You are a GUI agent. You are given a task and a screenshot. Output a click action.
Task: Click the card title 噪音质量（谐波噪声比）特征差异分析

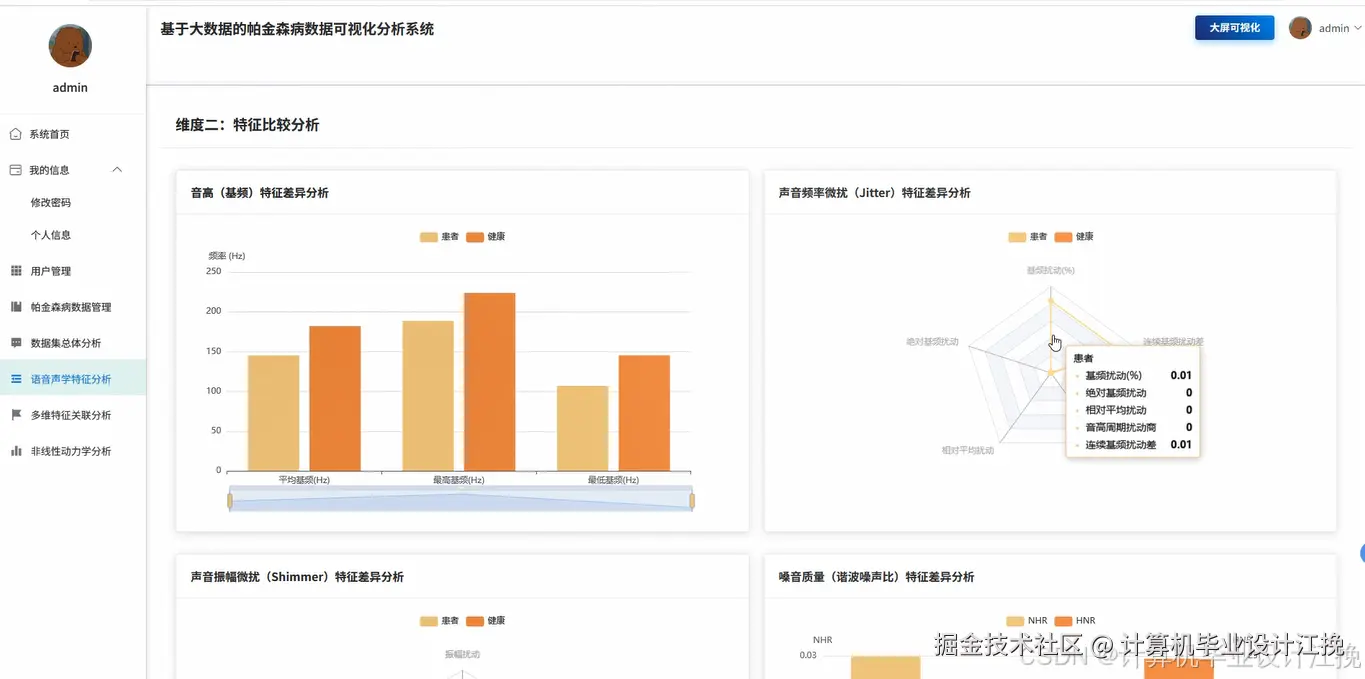[877, 577]
